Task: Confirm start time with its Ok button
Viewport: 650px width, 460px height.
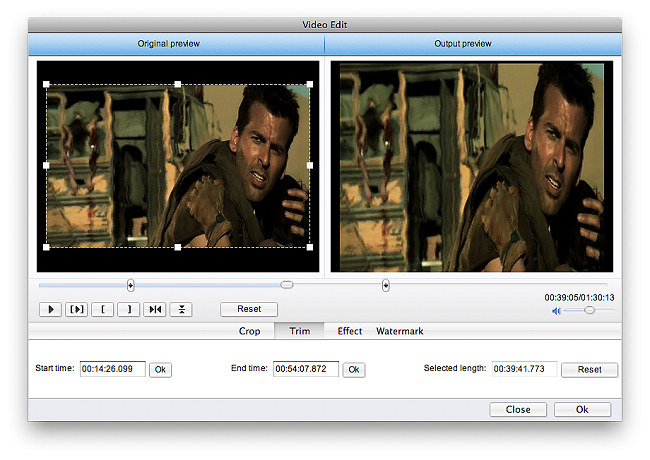Action: coord(160,370)
